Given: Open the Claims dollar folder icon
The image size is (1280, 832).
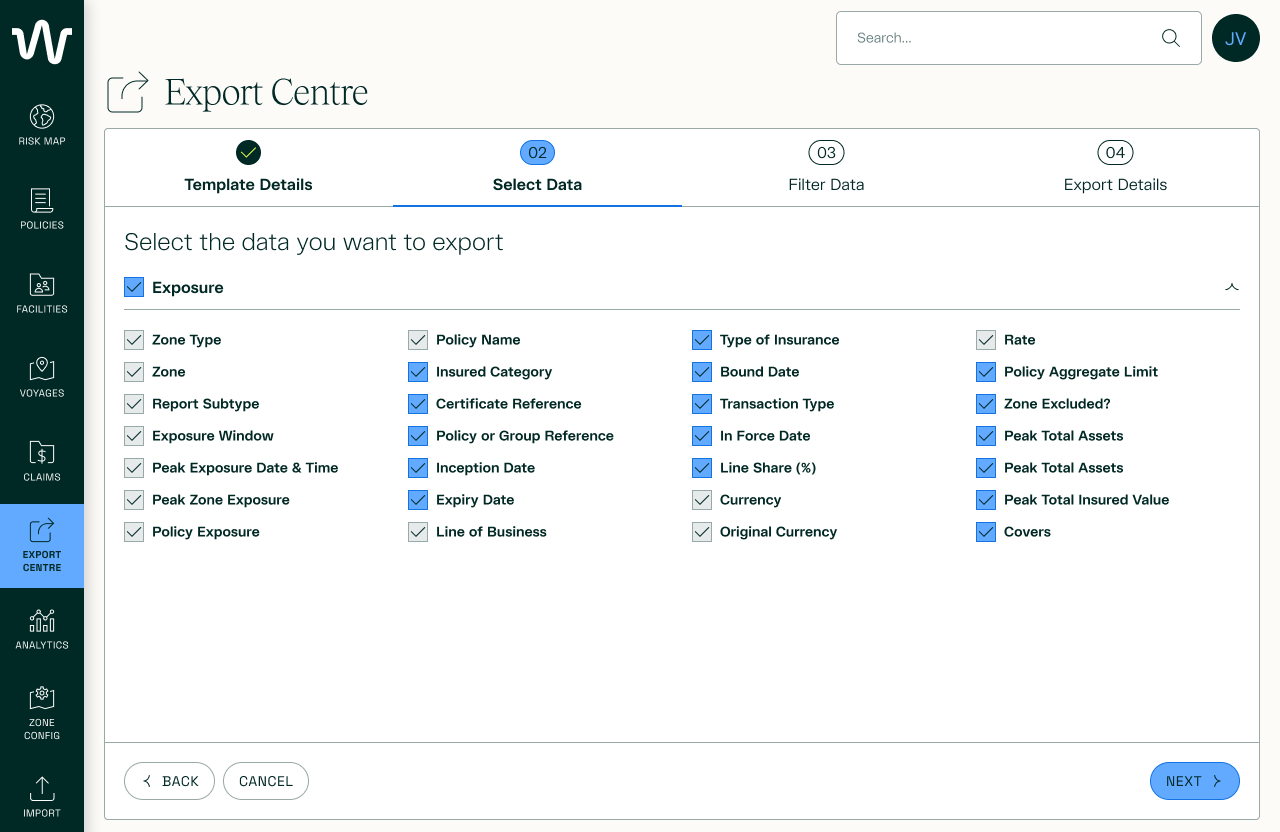Looking at the screenshot, I should 42,452.
